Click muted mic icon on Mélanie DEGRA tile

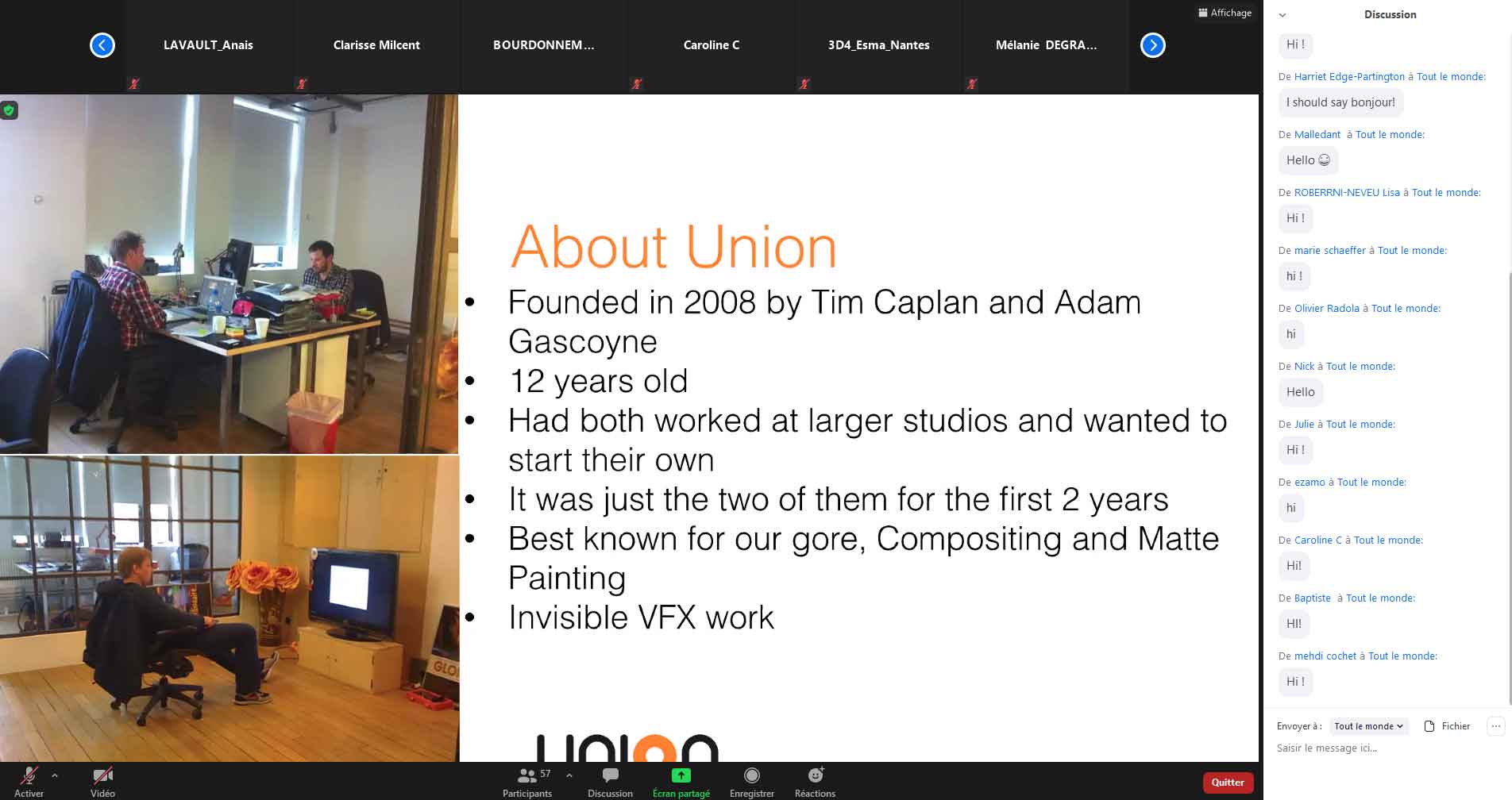tap(972, 83)
